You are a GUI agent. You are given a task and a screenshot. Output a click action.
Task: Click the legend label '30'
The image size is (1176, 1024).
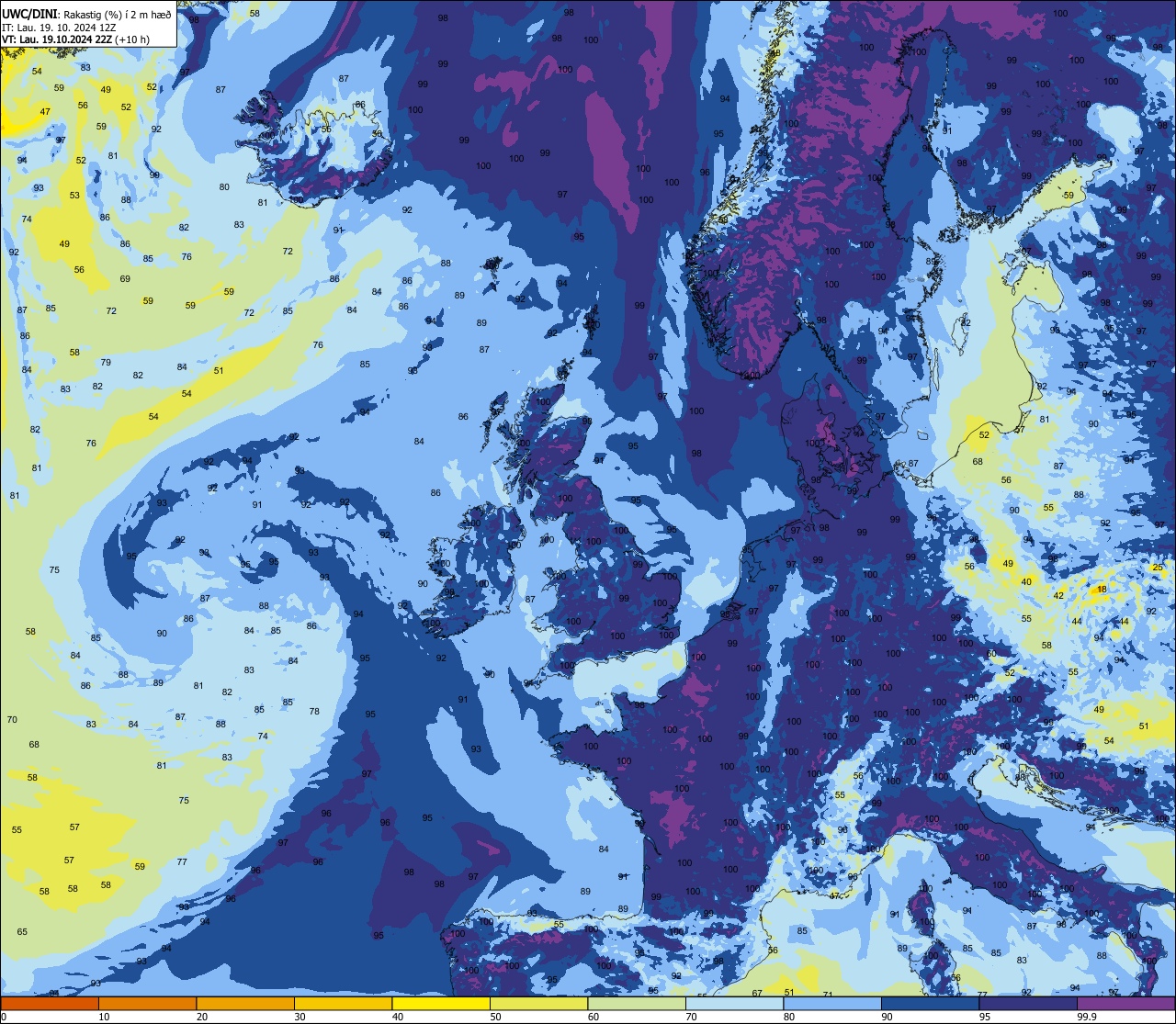[300, 1017]
